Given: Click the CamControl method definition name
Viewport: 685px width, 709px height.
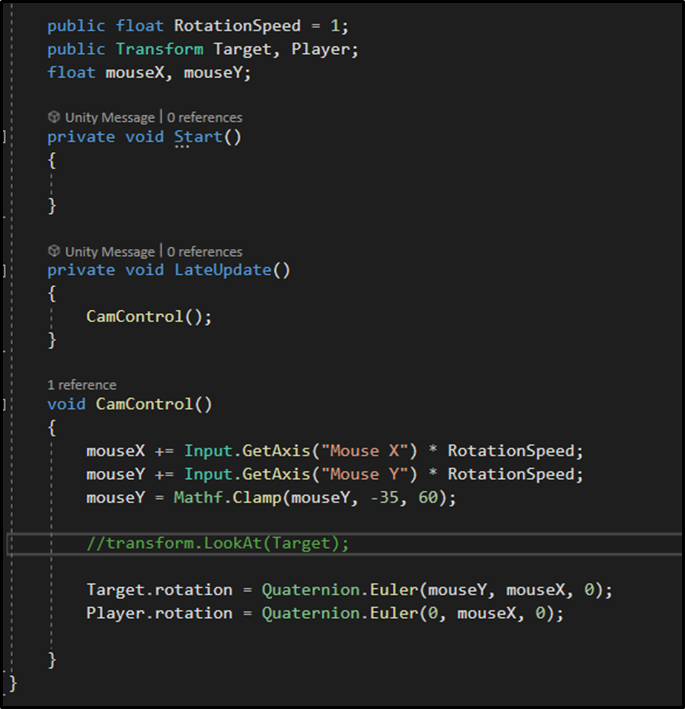Looking at the screenshot, I should pos(144,404).
